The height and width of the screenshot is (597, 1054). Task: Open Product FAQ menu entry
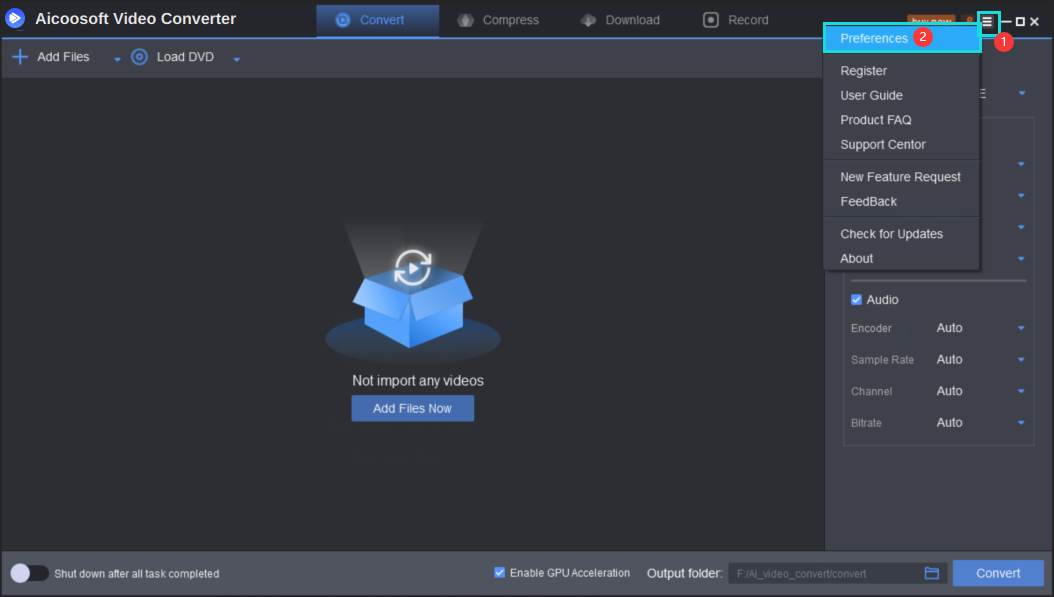(902, 120)
